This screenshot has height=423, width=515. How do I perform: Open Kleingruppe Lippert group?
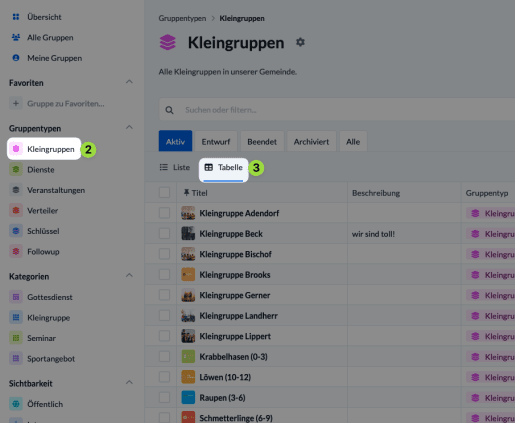click(235, 336)
